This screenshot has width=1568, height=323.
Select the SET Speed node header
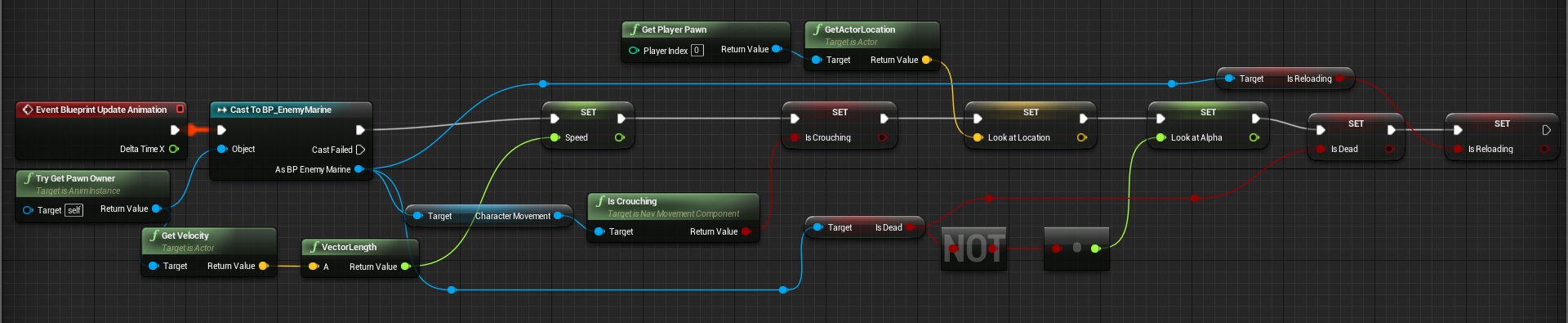pos(588,112)
